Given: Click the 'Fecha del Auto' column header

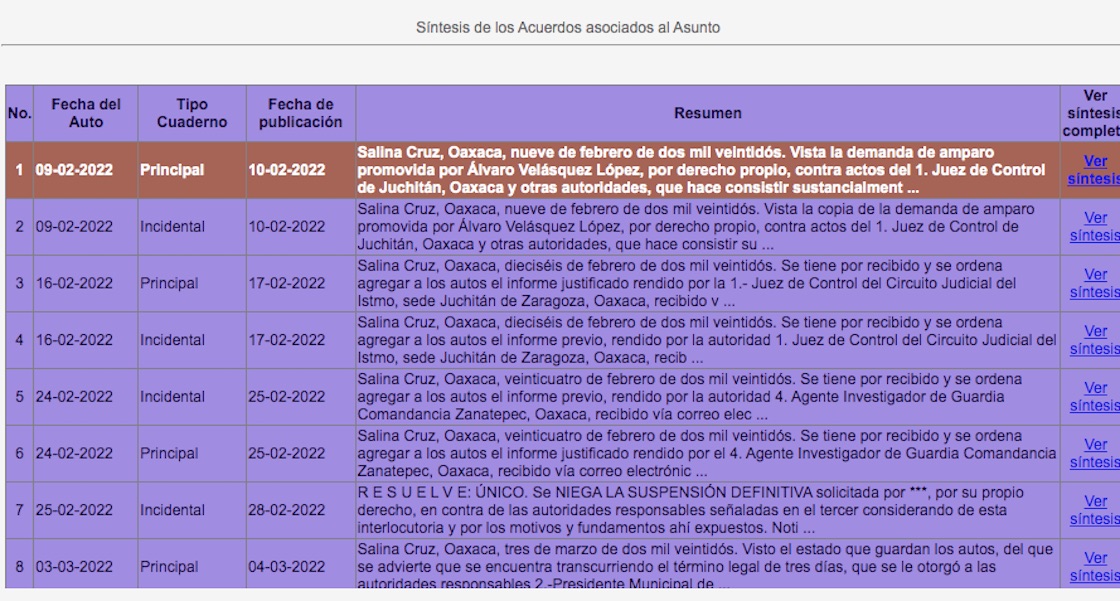Looking at the screenshot, I should pos(86,113).
